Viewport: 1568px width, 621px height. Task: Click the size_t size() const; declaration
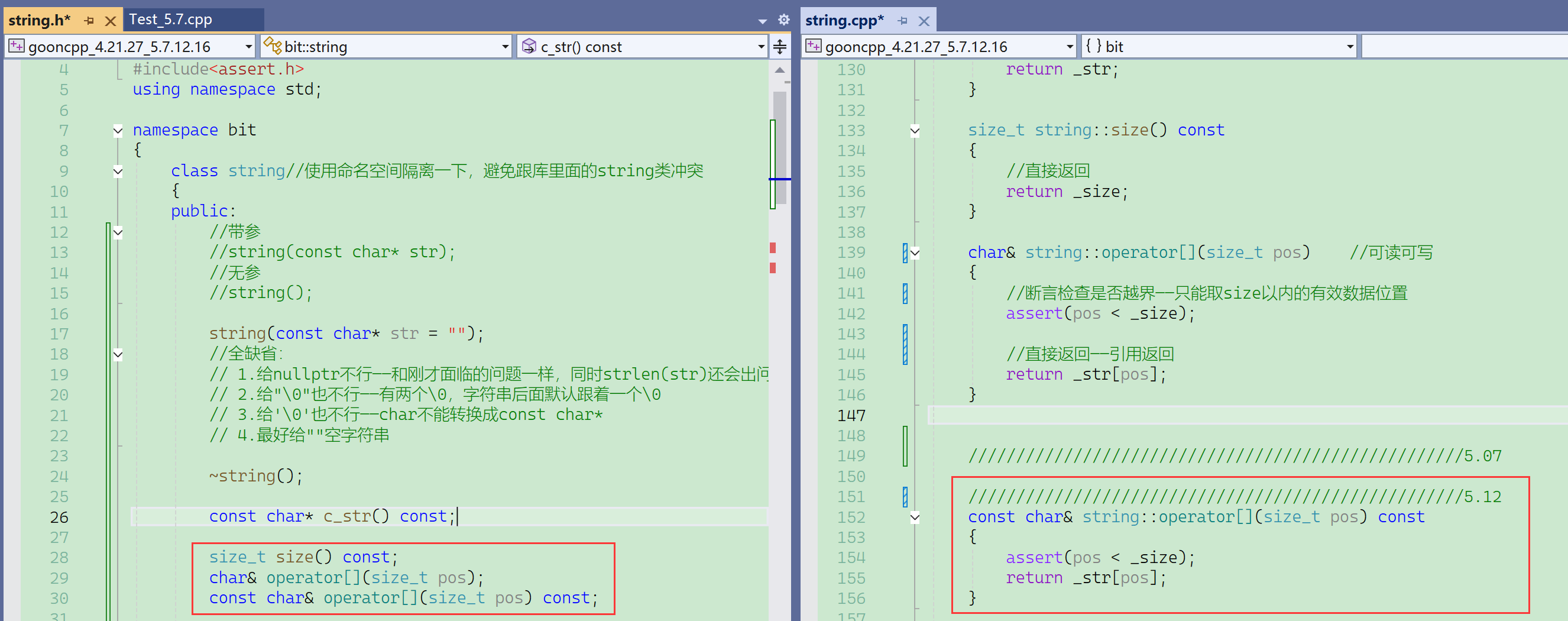[303, 557]
